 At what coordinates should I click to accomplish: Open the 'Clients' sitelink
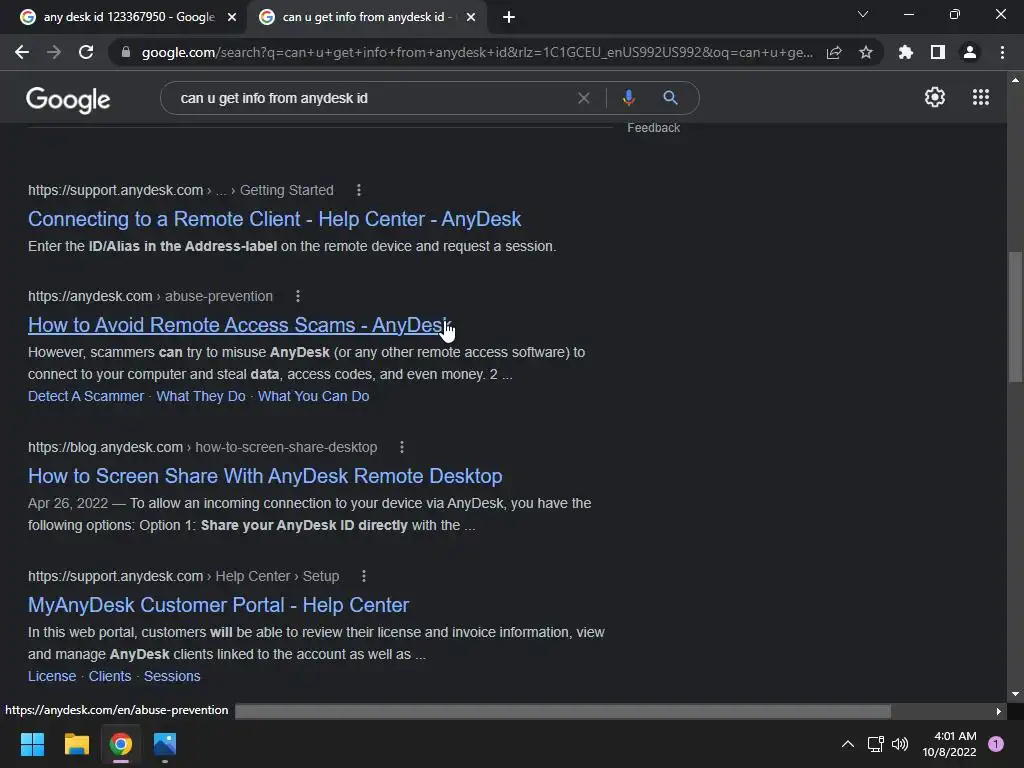tap(110, 677)
